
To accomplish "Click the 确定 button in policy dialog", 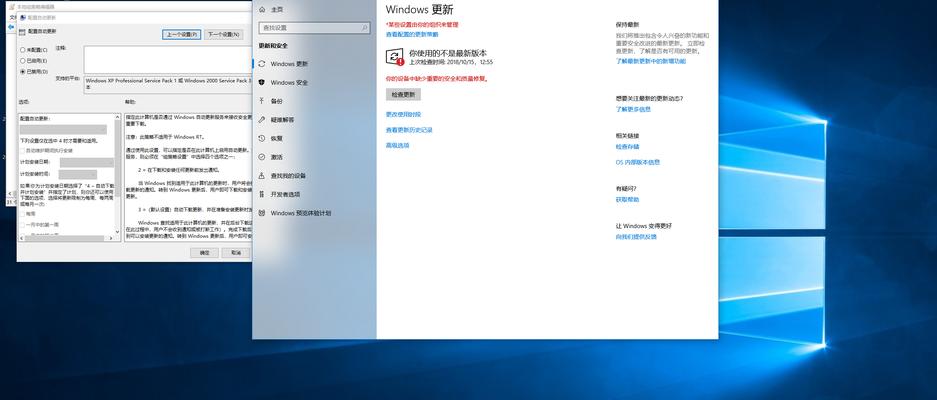I will (204, 253).
